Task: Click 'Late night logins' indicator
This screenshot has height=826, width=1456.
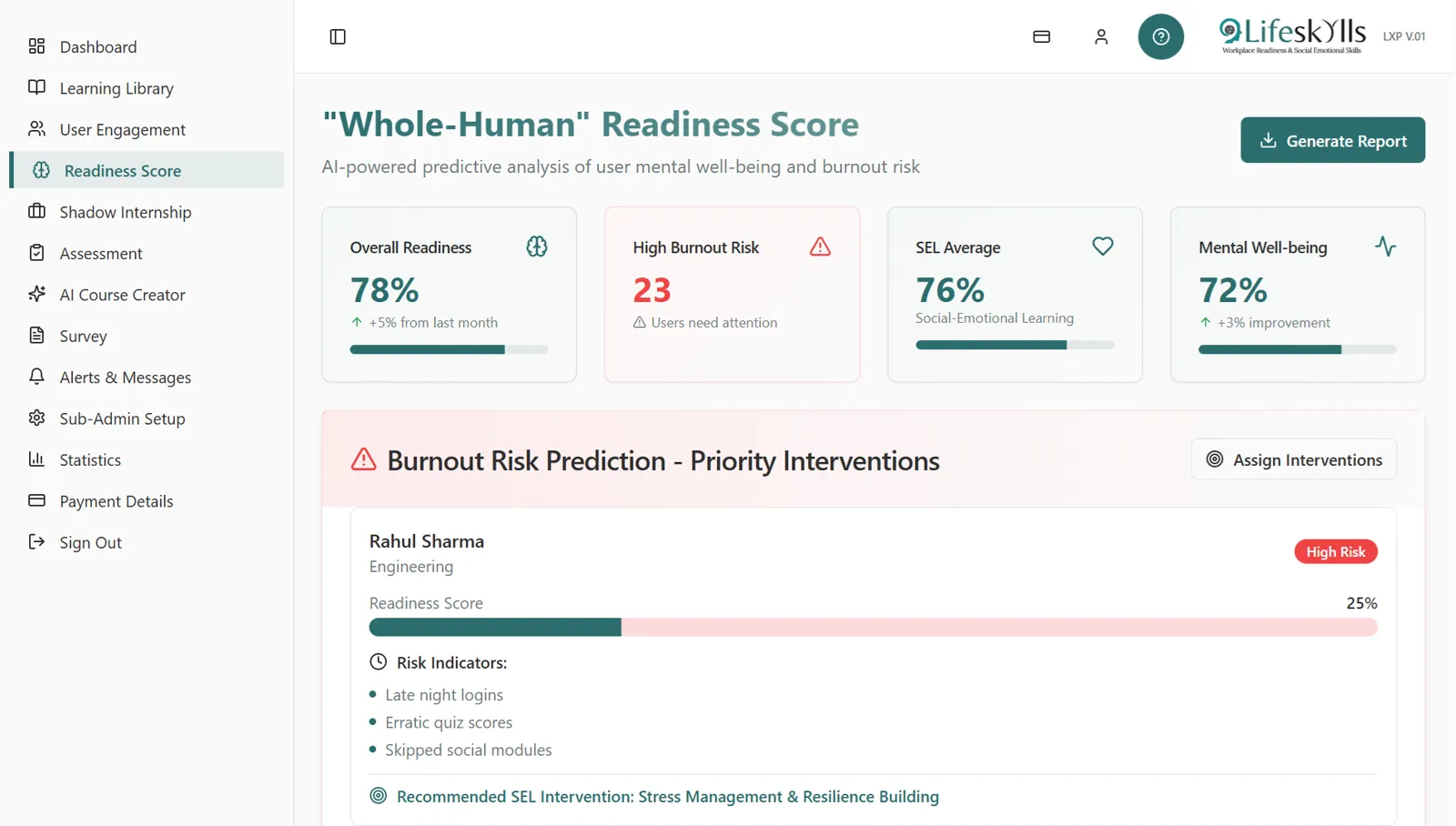Action: tap(444, 695)
